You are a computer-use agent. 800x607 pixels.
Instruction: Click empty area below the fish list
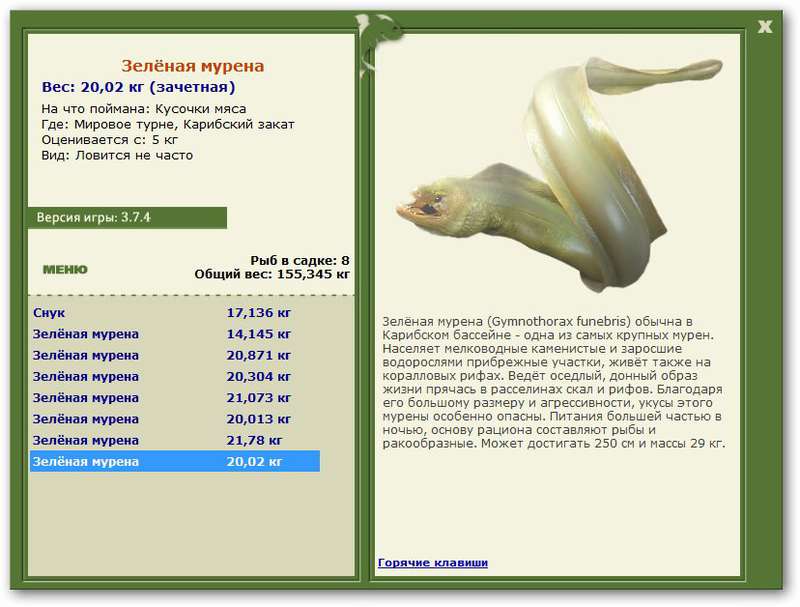pos(191,523)
